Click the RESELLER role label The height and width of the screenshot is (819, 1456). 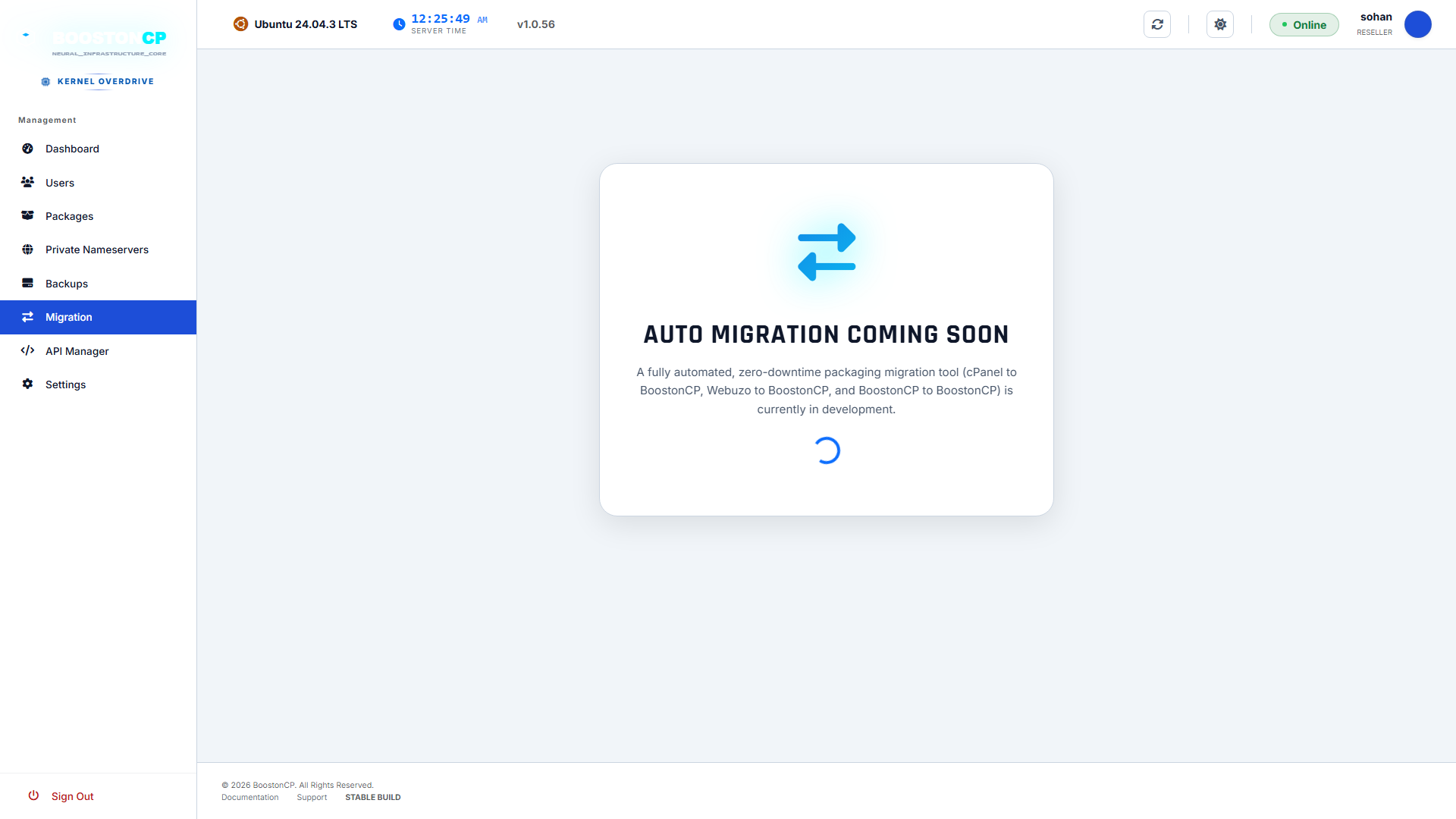tap(1374, 33)
